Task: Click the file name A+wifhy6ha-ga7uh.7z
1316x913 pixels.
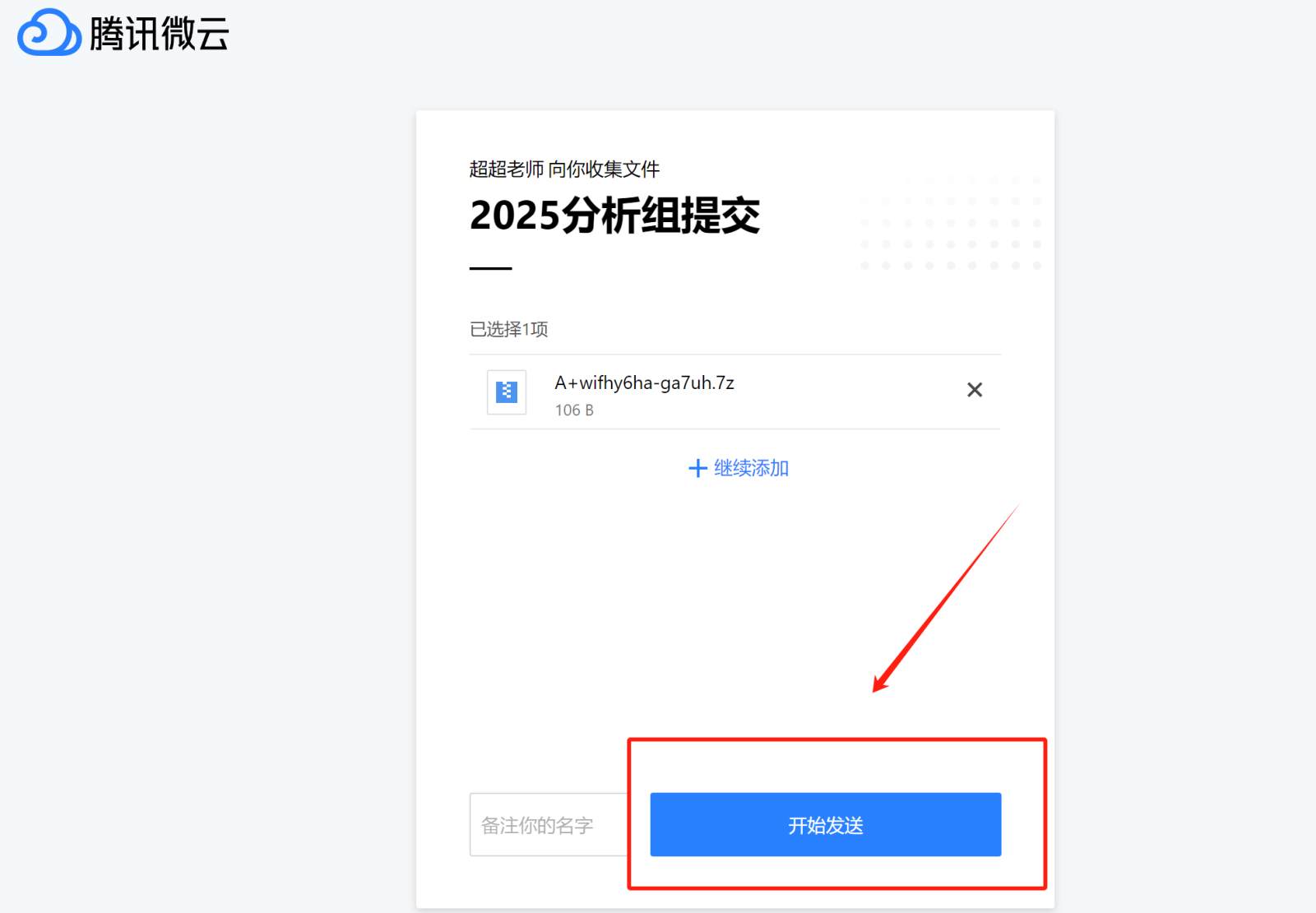Action: pyautogui.click(x=644, y=382)
